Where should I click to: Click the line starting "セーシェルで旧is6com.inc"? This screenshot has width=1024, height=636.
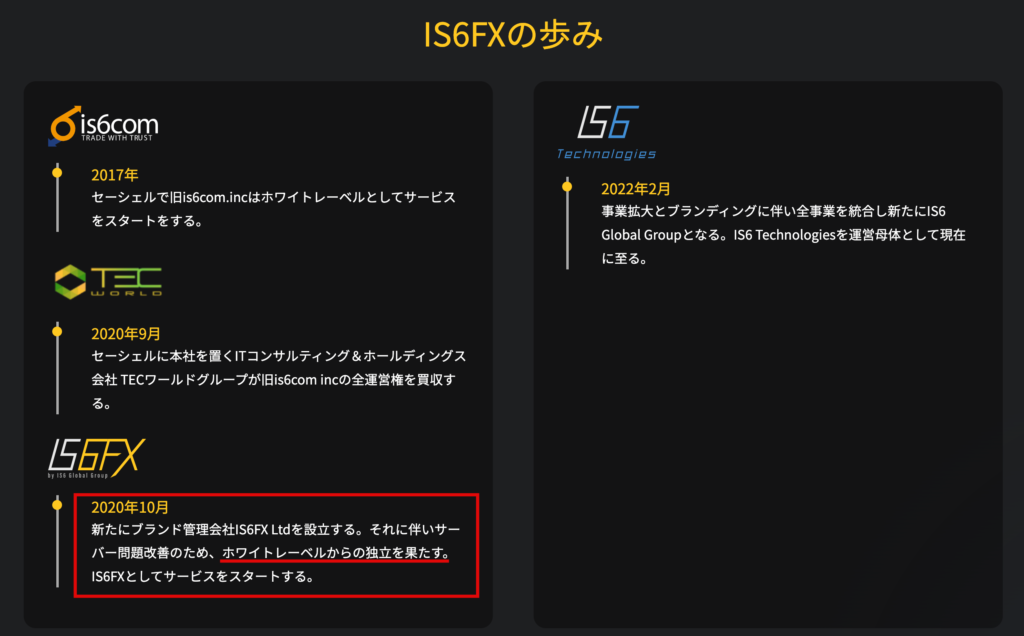pyautogui.click(x=274, y=197)
